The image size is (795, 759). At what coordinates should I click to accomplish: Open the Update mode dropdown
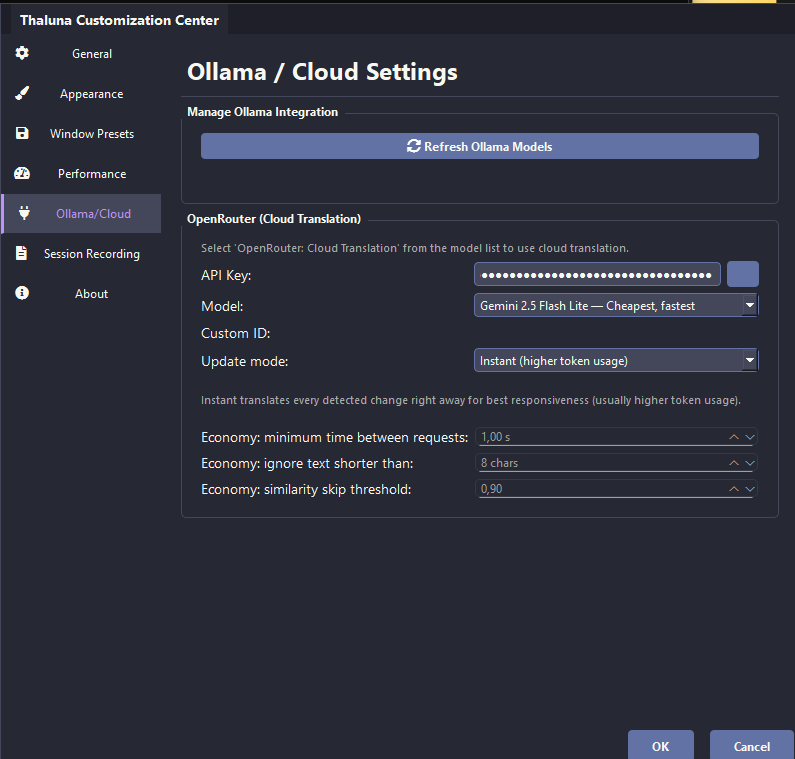point(616,360)
